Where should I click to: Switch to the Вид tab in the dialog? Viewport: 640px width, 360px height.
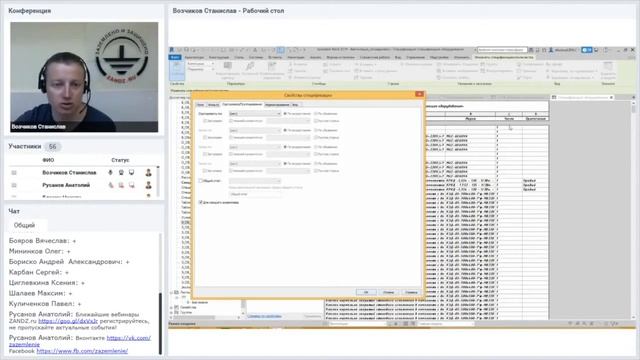point(295,105)
